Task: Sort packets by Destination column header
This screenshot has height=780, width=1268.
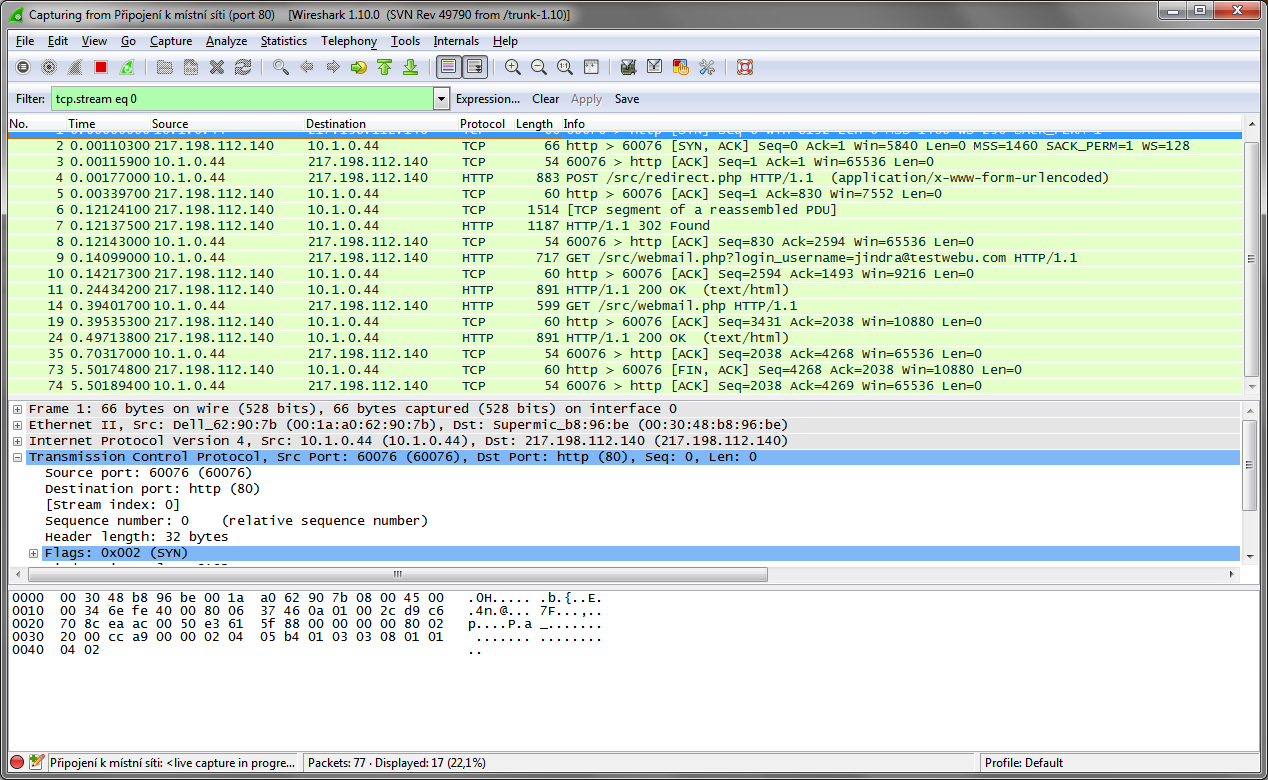Action: [x=381, y=124]
